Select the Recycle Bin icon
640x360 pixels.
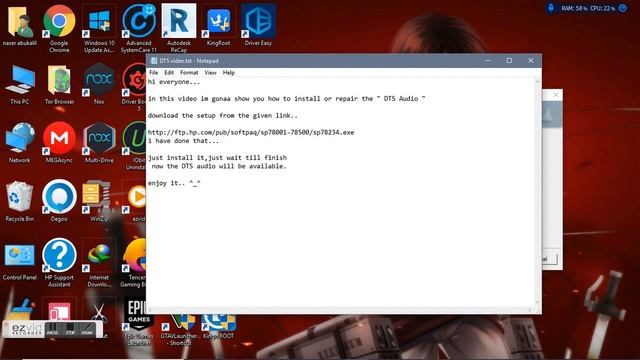[x=19, y=202]
